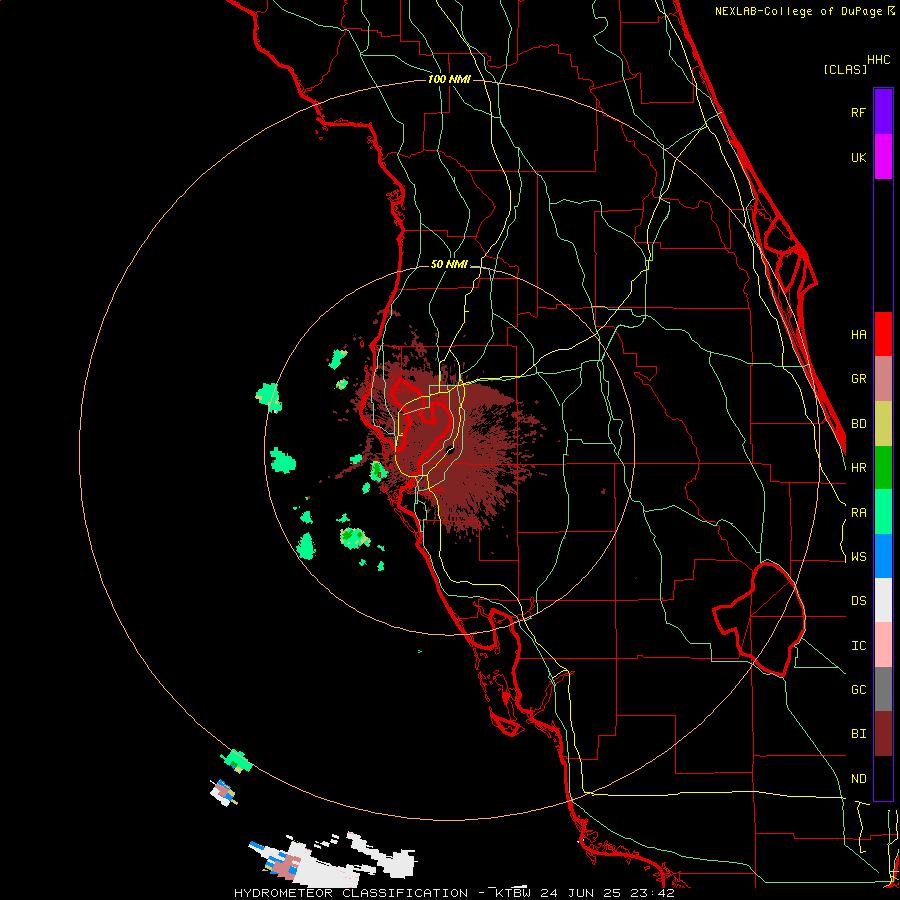This screenshot has width=900, height=900.
Task: Click the UK magenta legend color swatch
Action: pyautogui.click(x=883, y=157)
